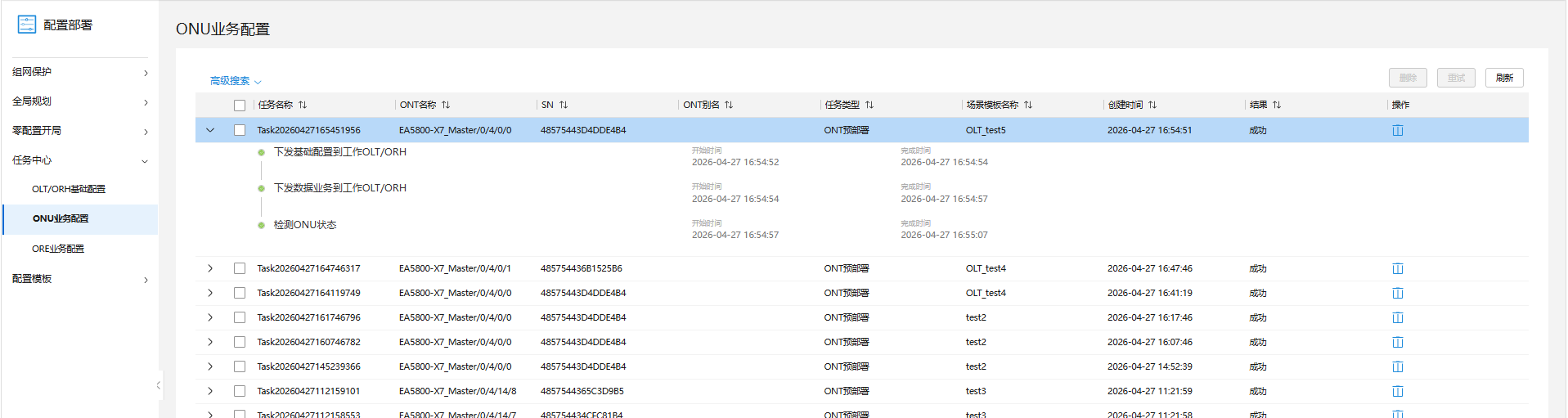The width and height of the screenshot is (1568, 418).
Task: Check the box for Task20260427161746796
Action: tap(240, 317)
